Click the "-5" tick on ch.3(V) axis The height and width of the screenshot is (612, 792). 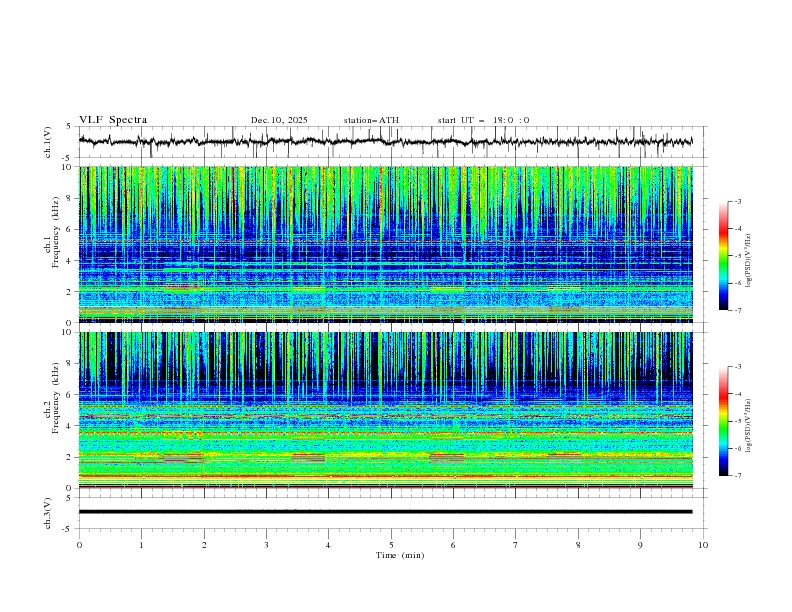68,529
